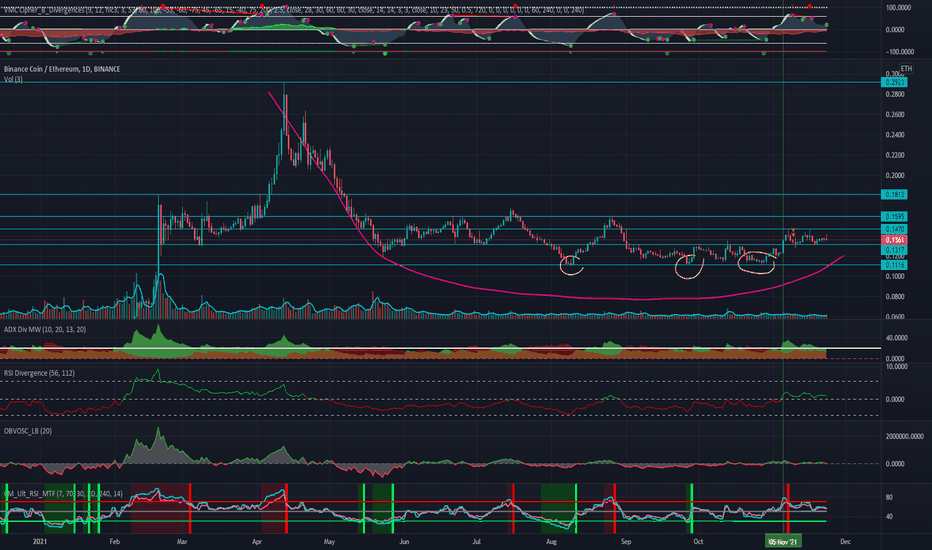Image resolution: width=932 pixels, height=550 pixels.
Task: Click the -100.0000 value on VMC scale
Action: 898,52
